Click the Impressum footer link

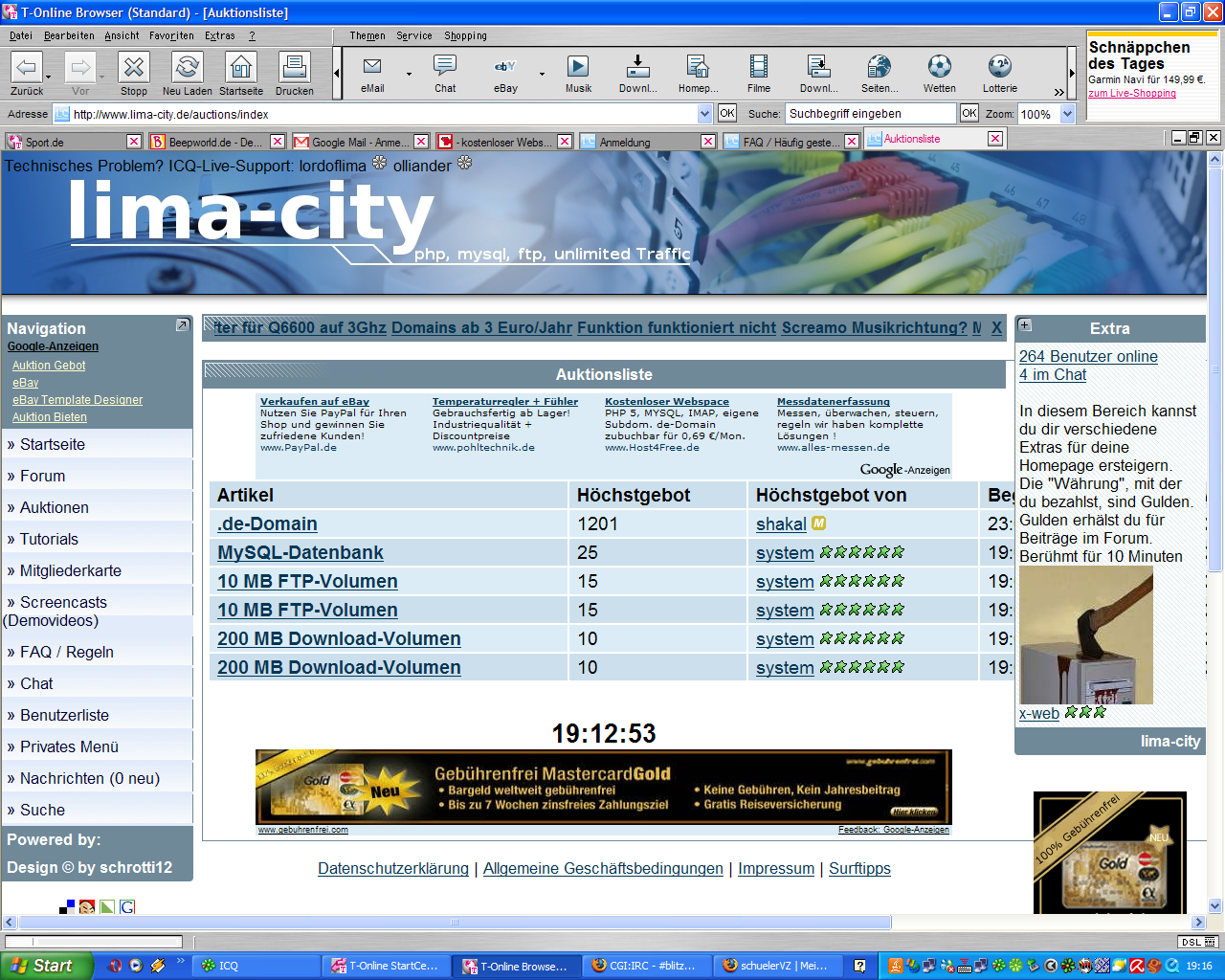pyautogui.click(x=775, y=868)
